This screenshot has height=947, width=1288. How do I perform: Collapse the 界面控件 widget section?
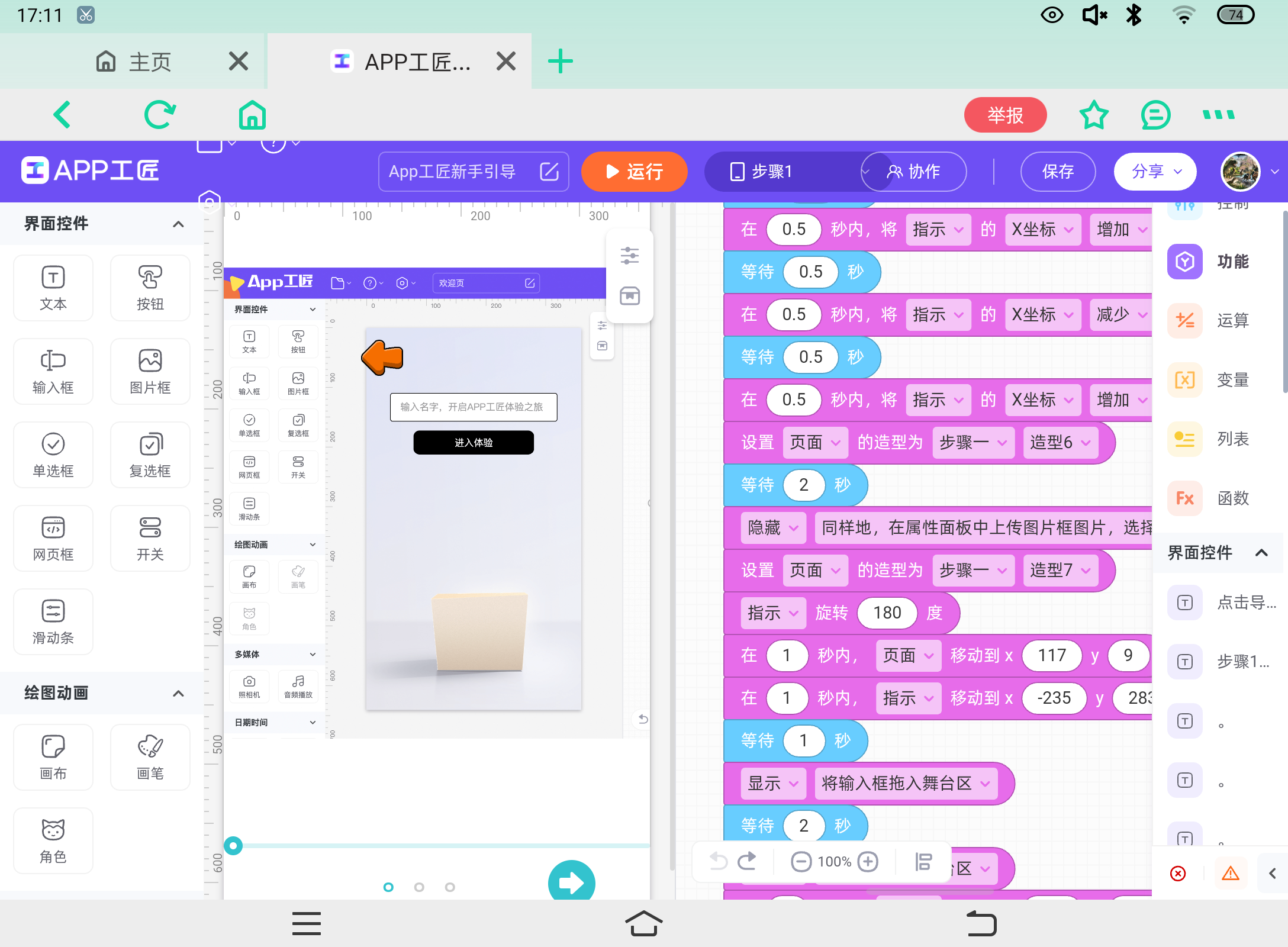tap(178, 224)
